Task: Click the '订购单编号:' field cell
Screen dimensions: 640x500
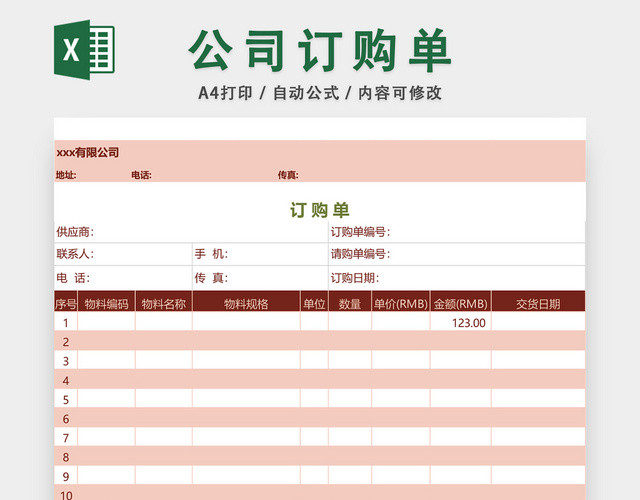Action: pos(457,232)
